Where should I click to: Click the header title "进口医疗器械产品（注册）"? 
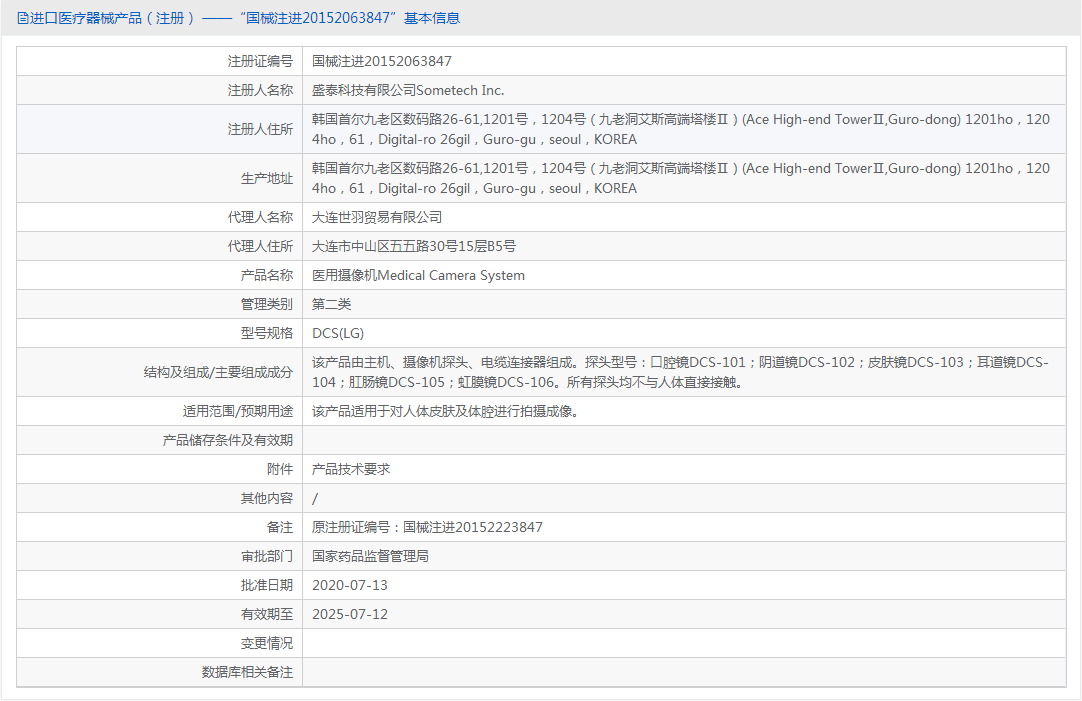[x=112, y=19]
